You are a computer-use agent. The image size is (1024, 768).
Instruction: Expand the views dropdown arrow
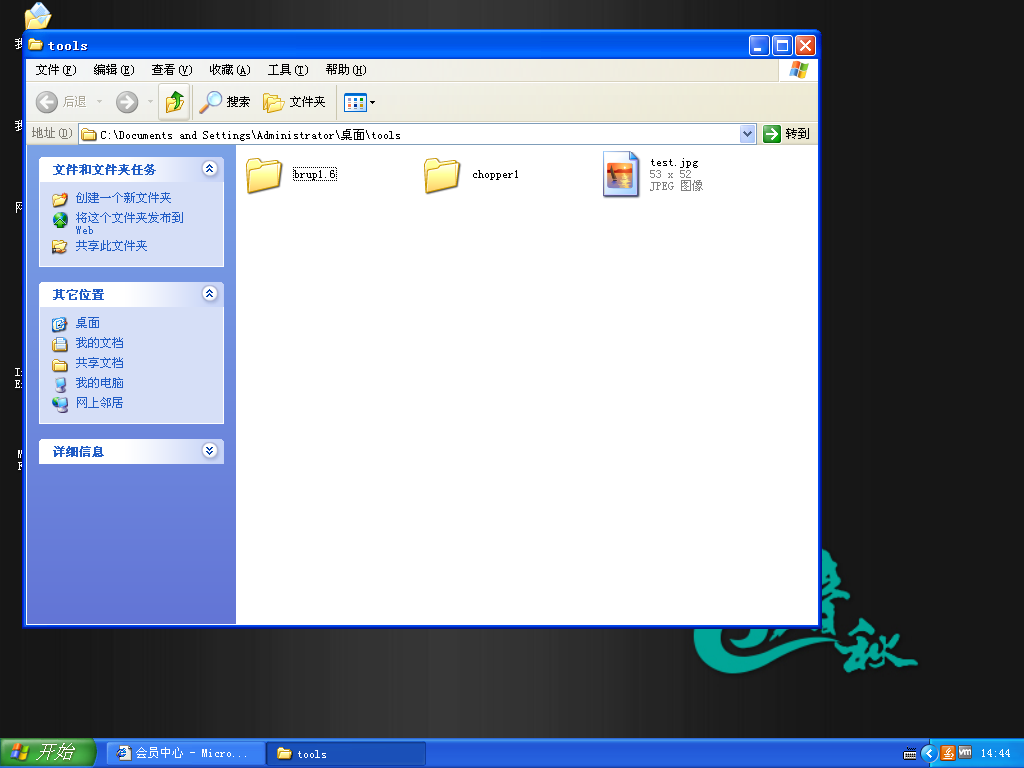tap(372, 103)
